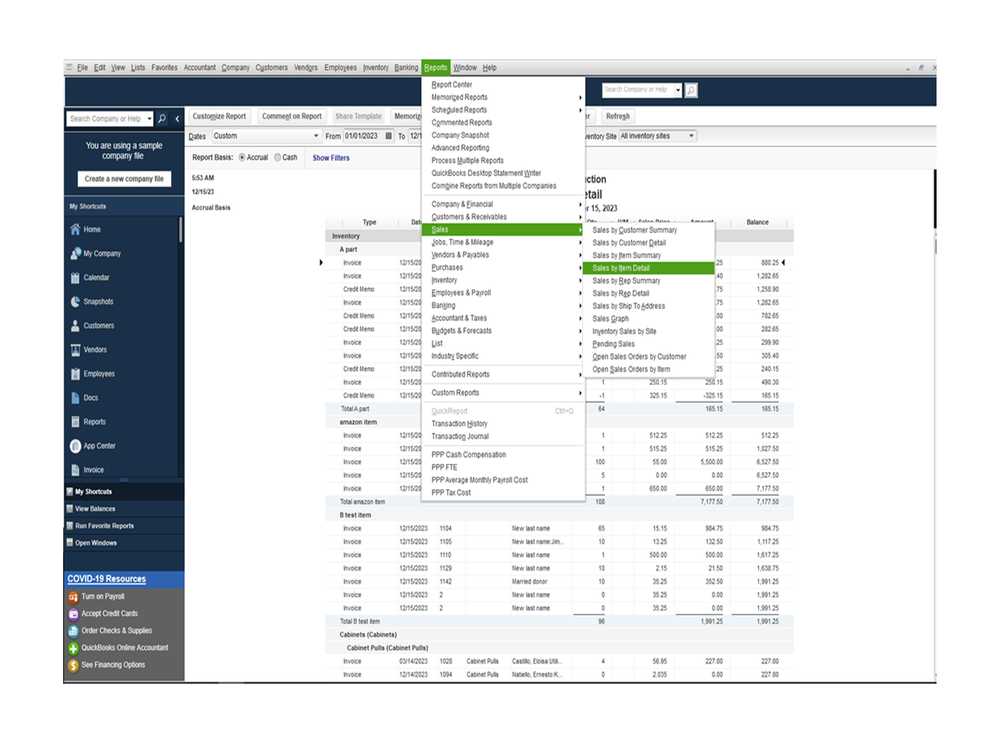Open the Vendors shortcut icon
This screenshot has width=999, height=749.
coord(75,350)
